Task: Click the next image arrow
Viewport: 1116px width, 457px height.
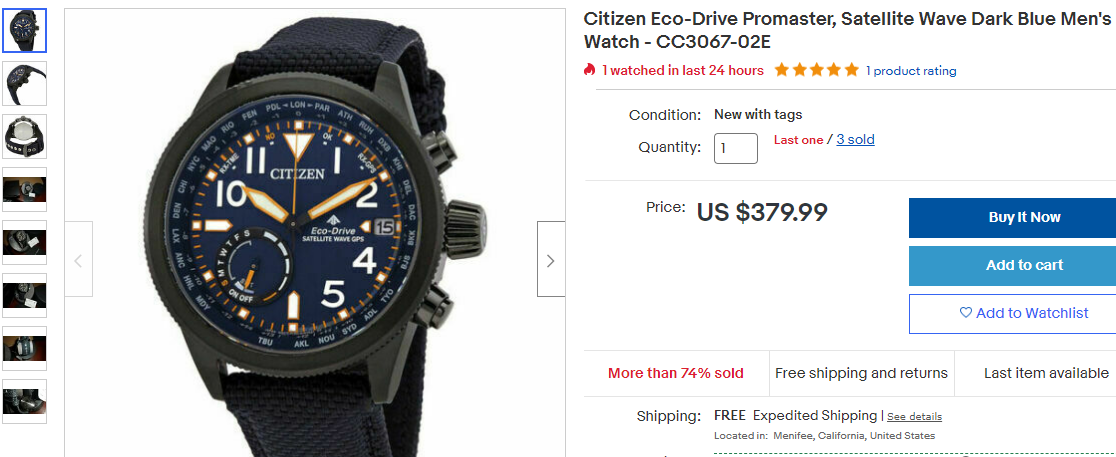Action: (x=550, y=260)
